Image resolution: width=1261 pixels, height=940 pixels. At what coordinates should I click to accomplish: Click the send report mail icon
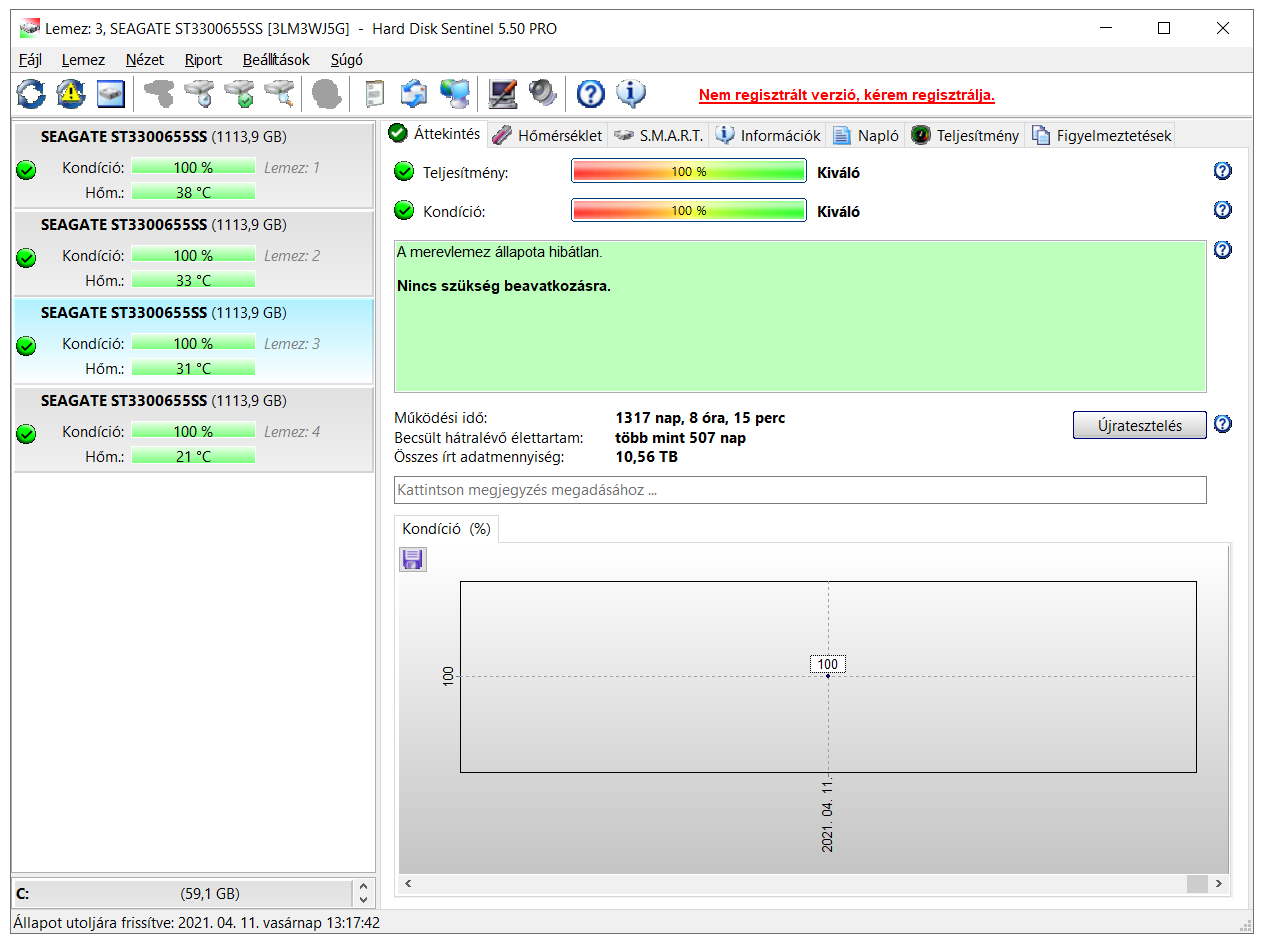[x=414, y=94]
